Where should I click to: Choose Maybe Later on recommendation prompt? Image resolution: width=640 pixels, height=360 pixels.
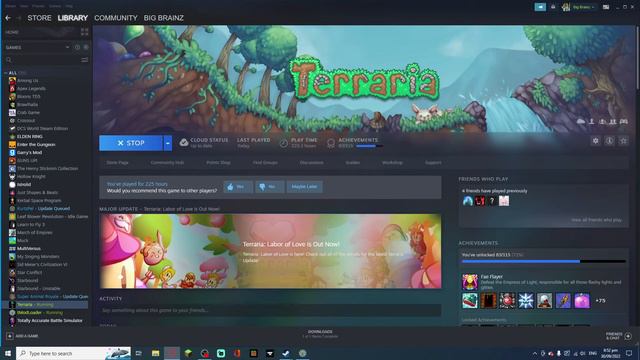point(304,187)
